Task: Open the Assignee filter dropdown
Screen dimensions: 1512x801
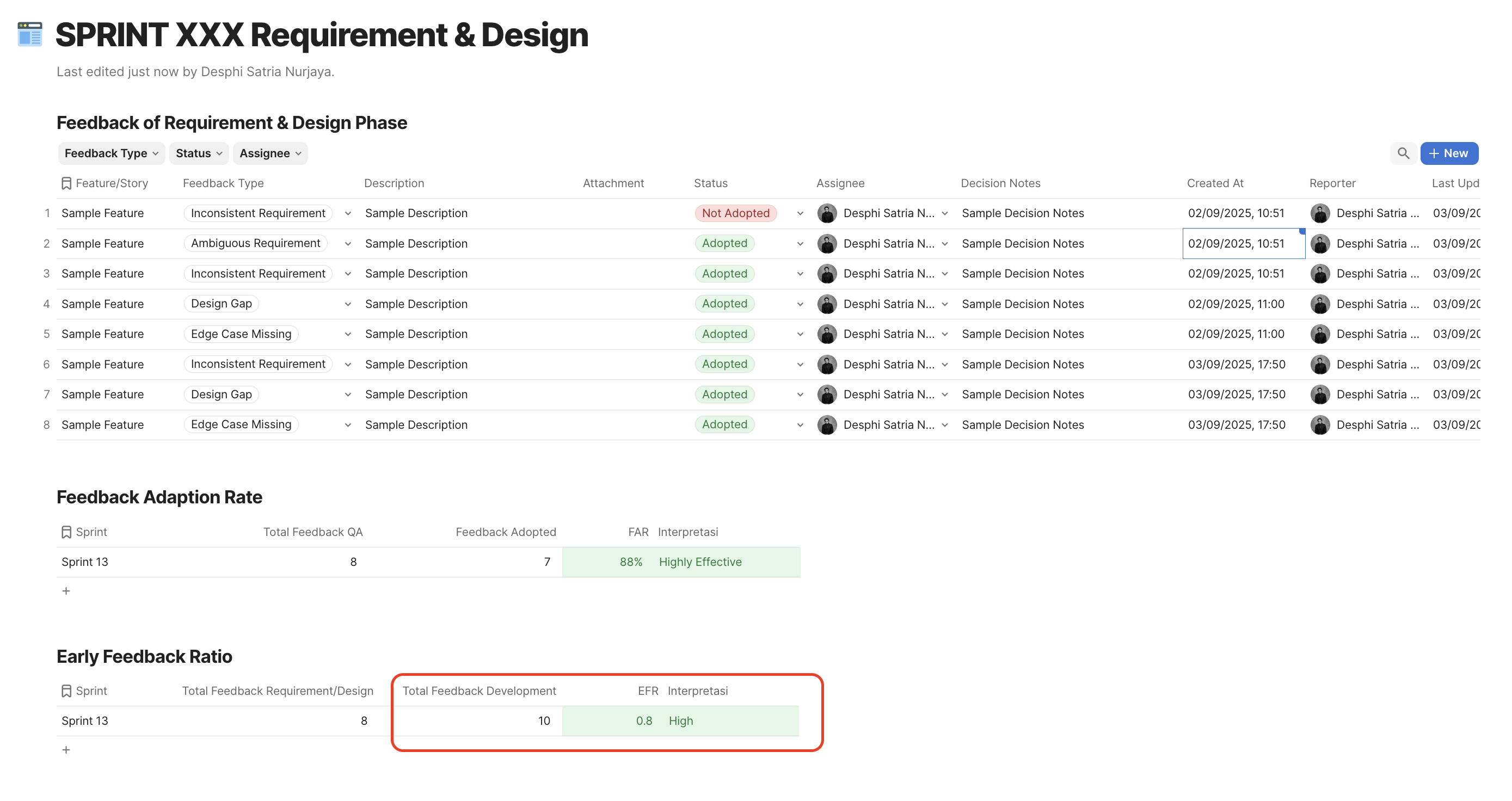Action: click(x=270, y=153)
